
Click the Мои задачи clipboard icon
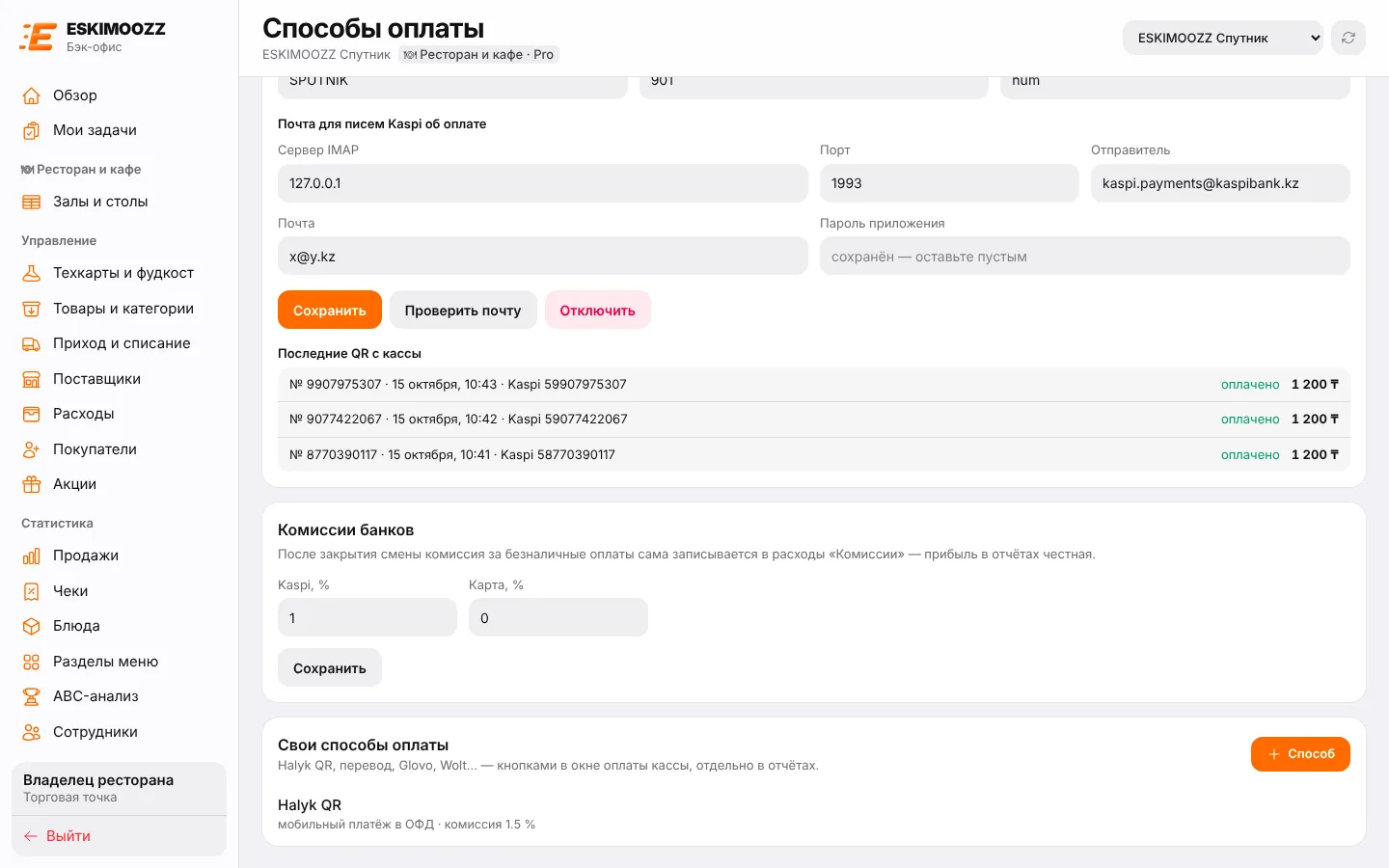[32, 130]
